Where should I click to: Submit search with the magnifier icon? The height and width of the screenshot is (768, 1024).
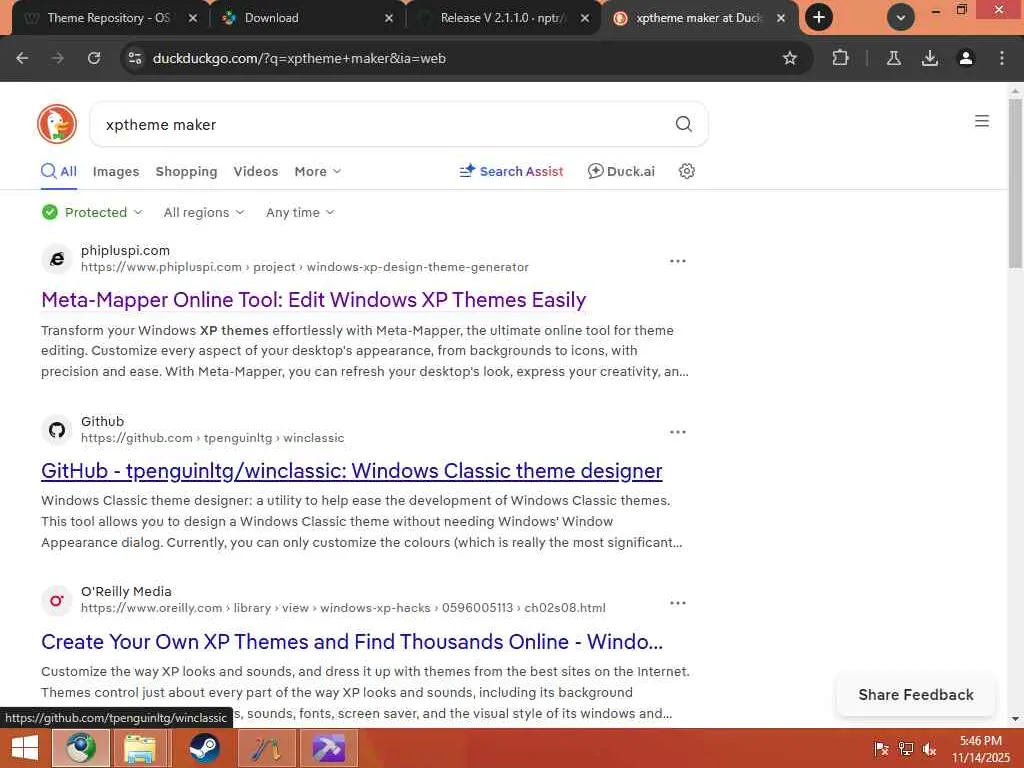[x=683, y=124]
